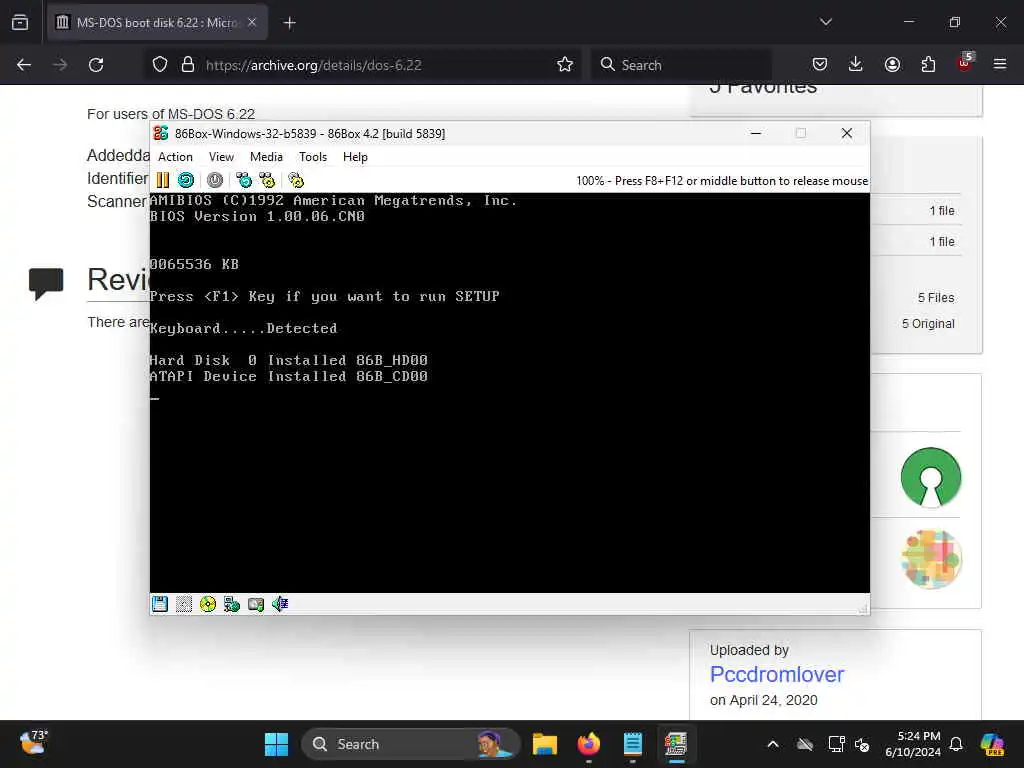Click the network status icon in 86Box
Viewport: 1024px width, 768px height.
coord(232,604)
